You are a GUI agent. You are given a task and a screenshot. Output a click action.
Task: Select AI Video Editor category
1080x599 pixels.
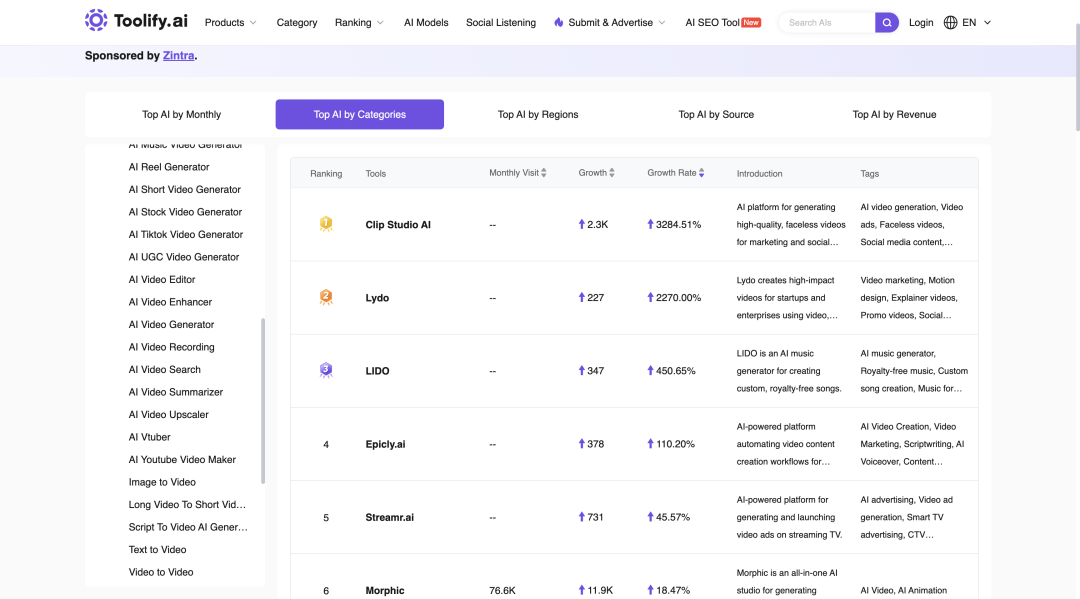[x=162, y=280]
